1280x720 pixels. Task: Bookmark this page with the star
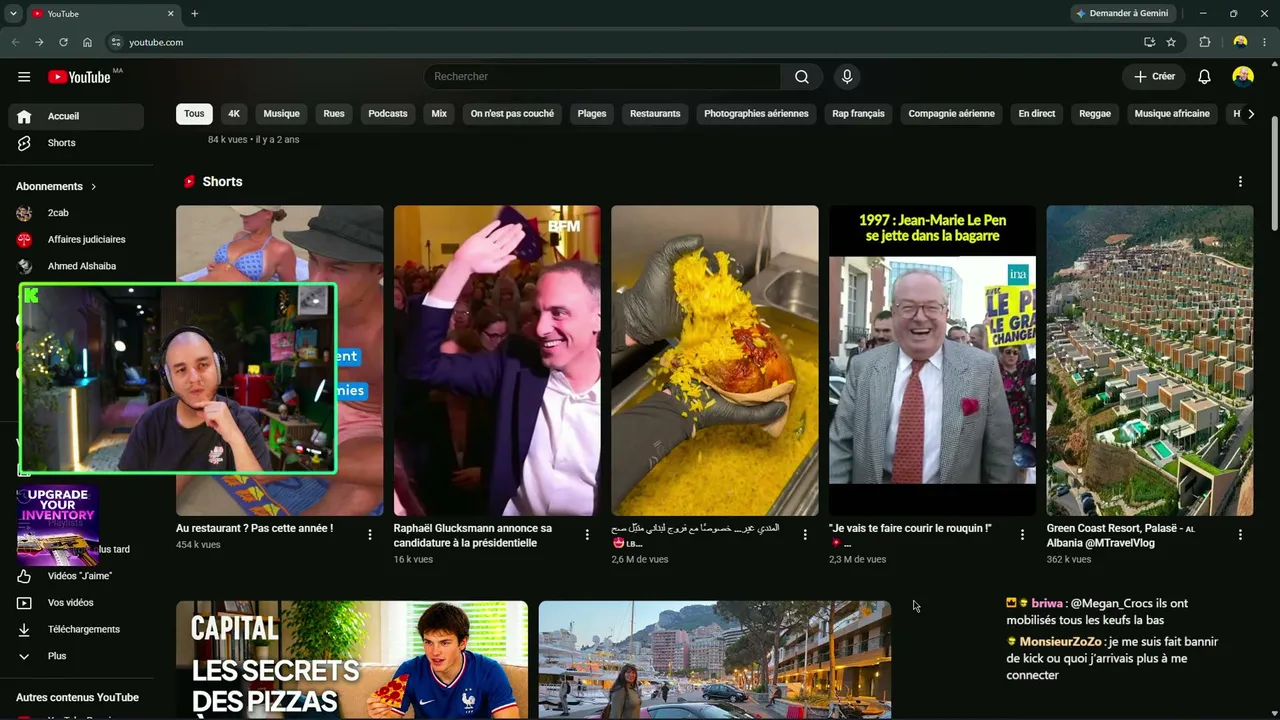click(1171, 42)
